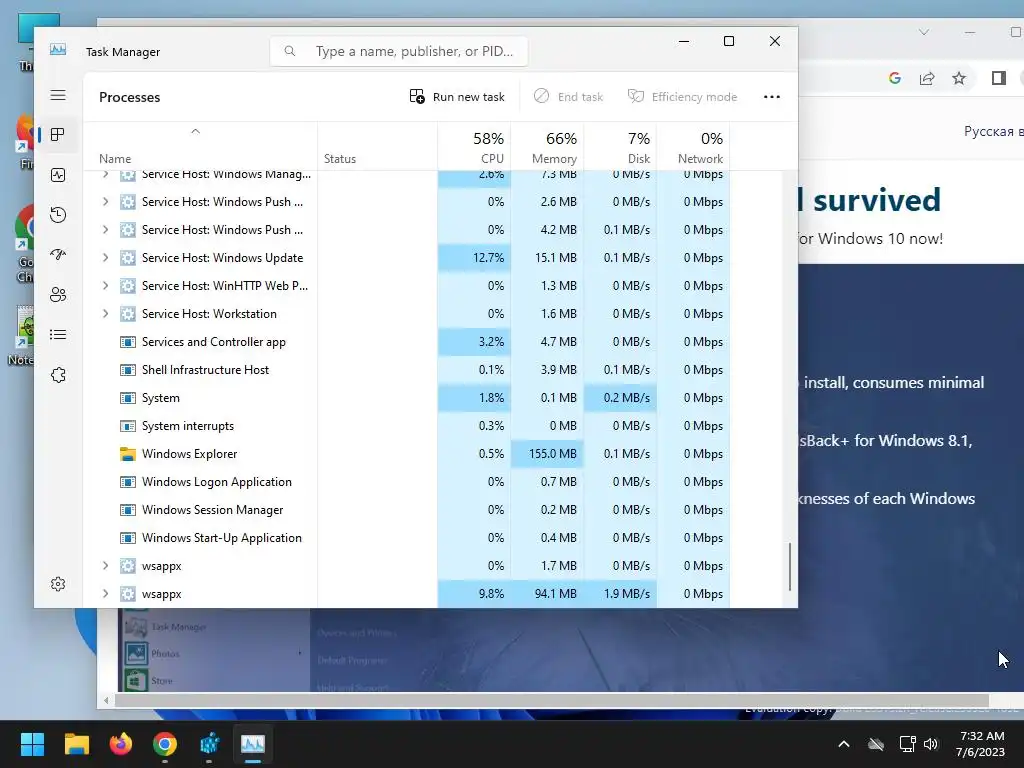Open the Services sidebar icon
This screenshot has height=768, width=1024.
(58, 375)
